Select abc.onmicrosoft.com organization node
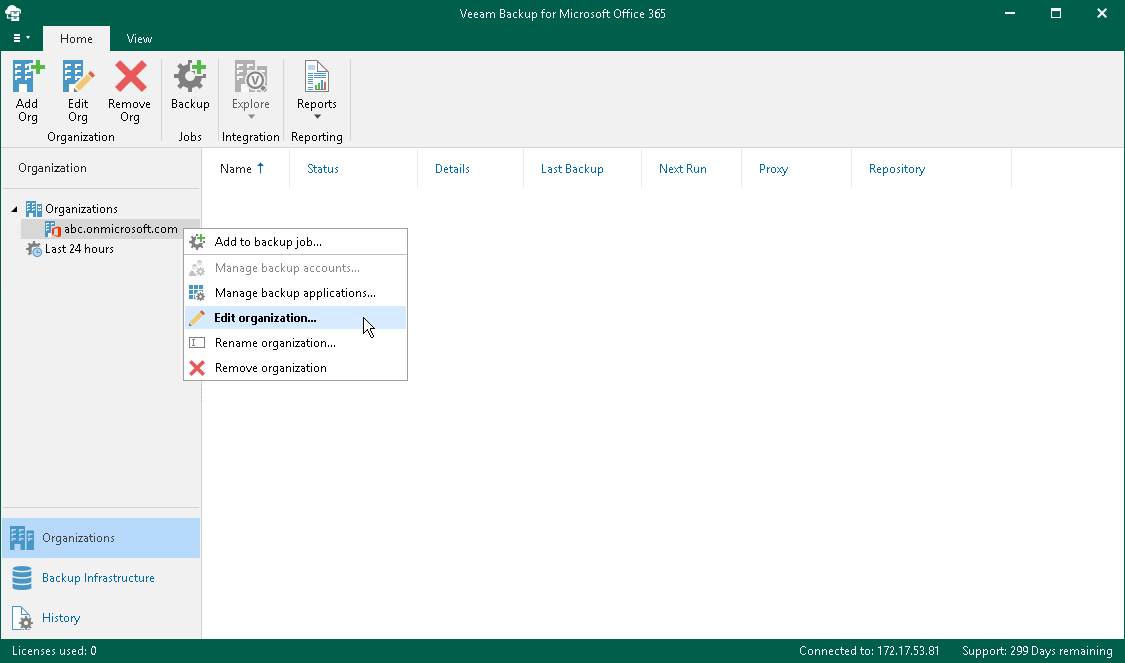Viewport: 1125px width, 663px height. click(x=121, y=229)
